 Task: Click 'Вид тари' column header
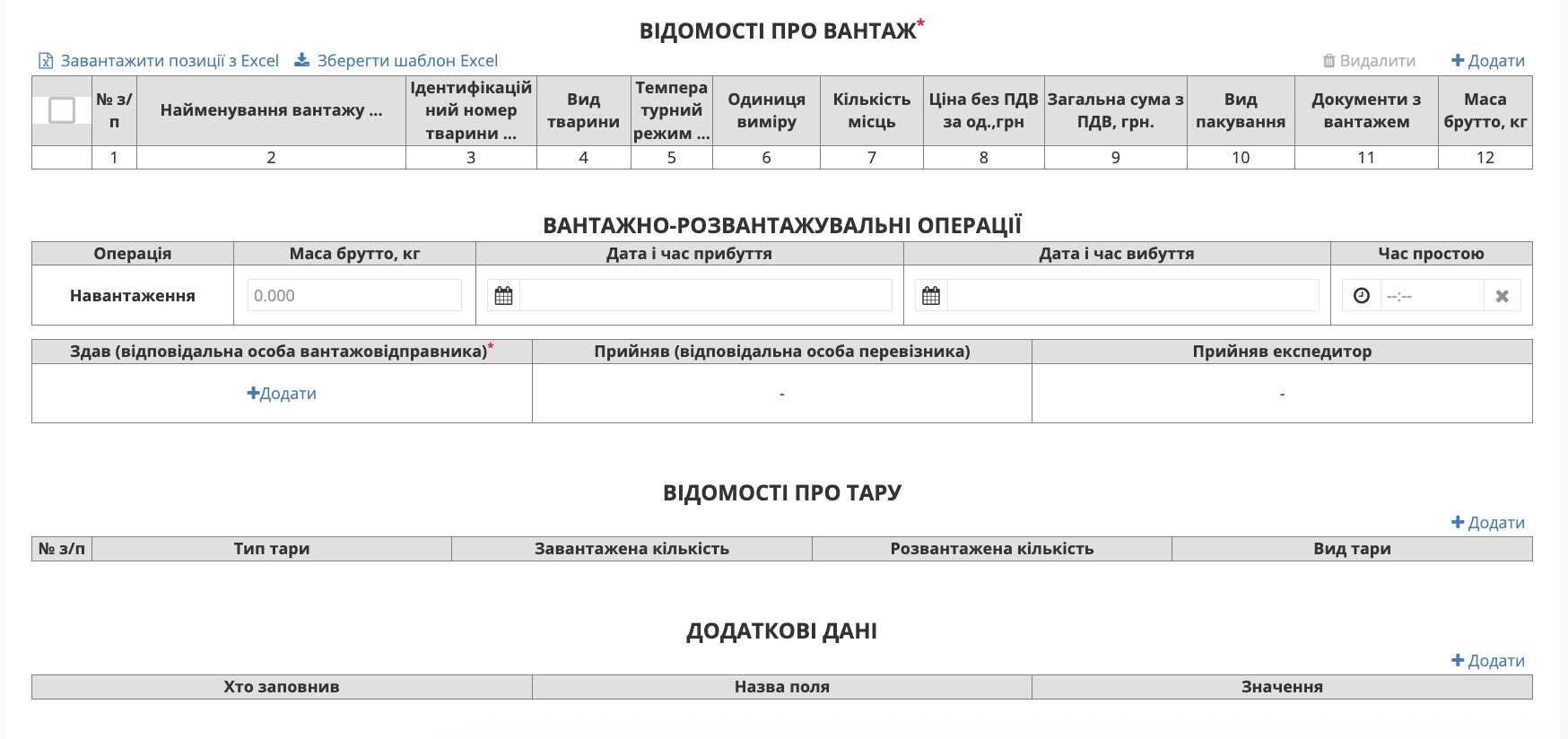(1352, 549)
